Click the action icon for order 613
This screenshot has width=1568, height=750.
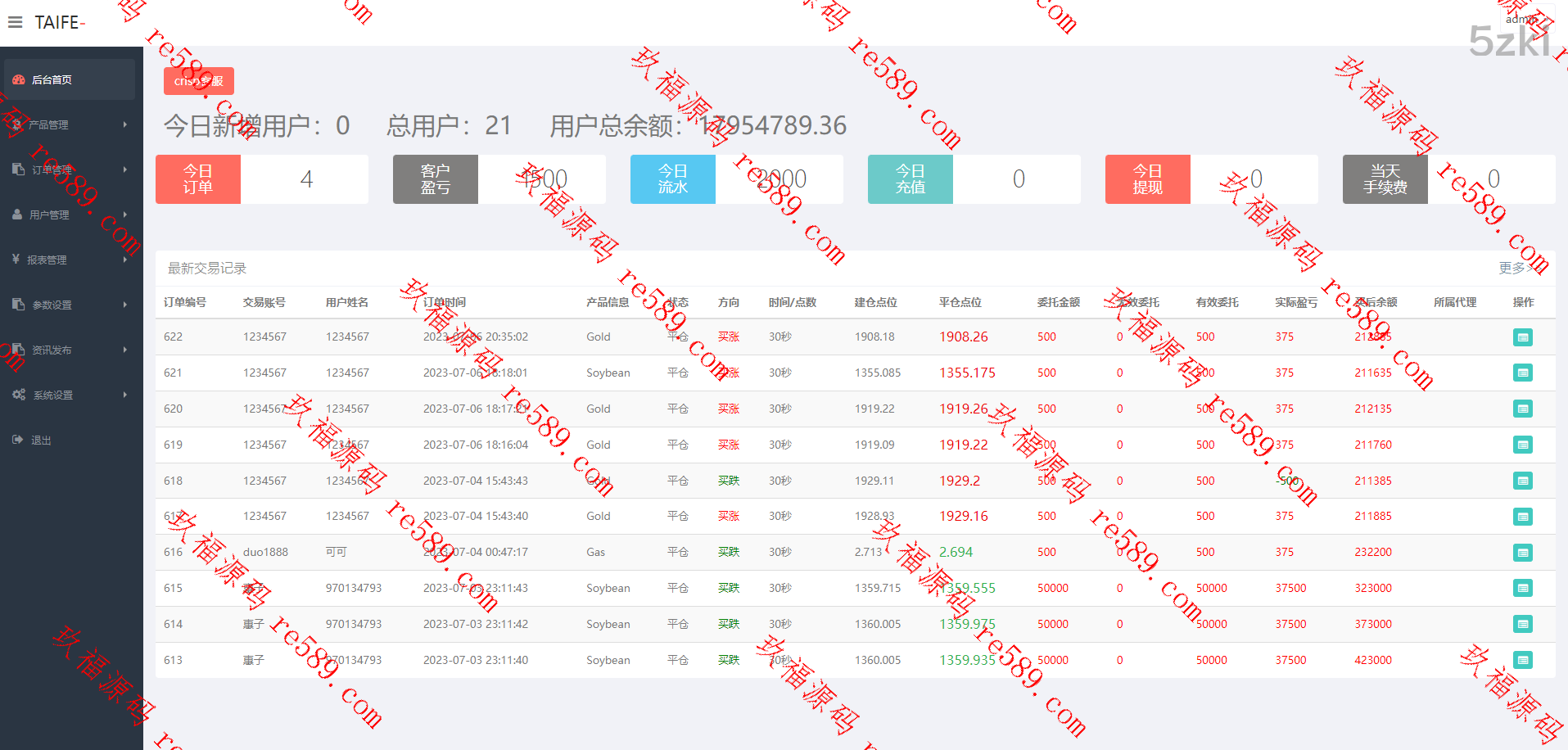[1522, 660]
